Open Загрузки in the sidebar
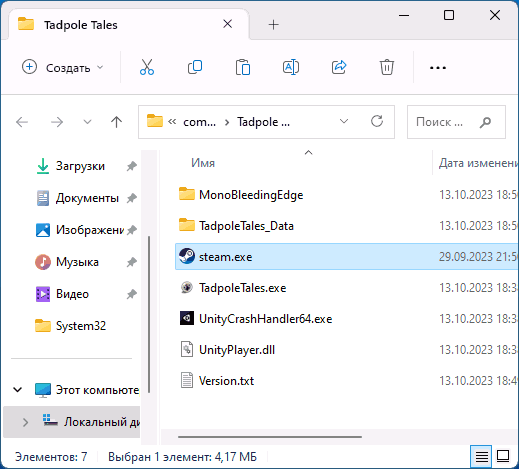Image resolution: width=519 pixels, height=469 pixels. point(80,166)
